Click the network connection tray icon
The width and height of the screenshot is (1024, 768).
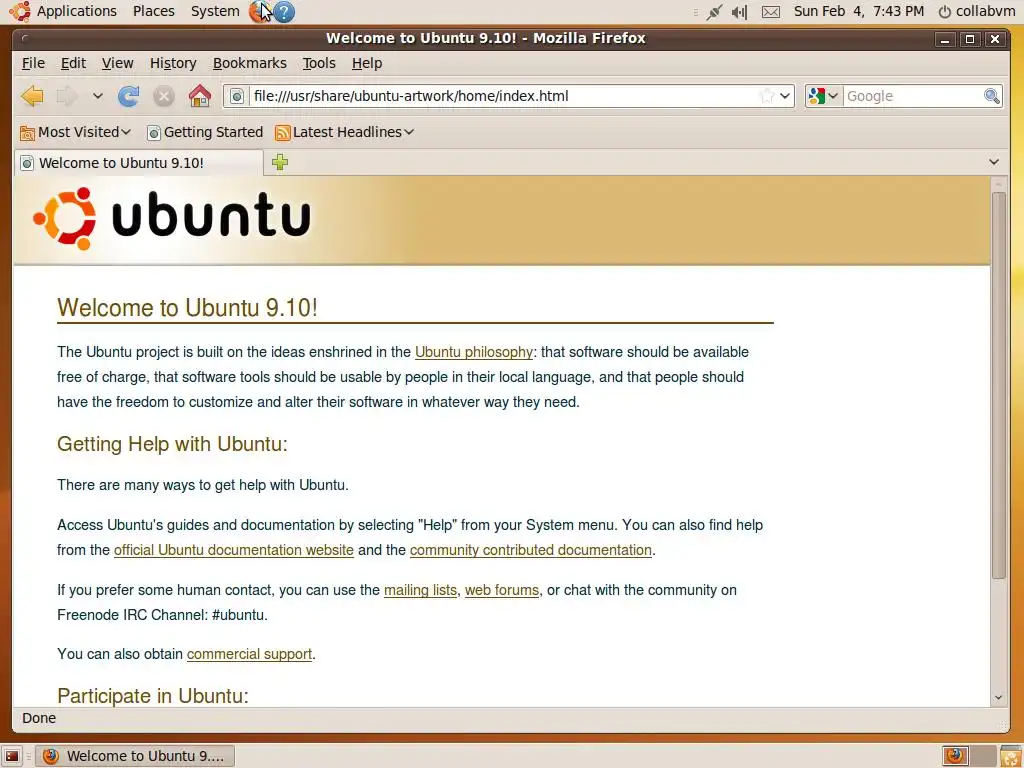click(x=714, y=12)
